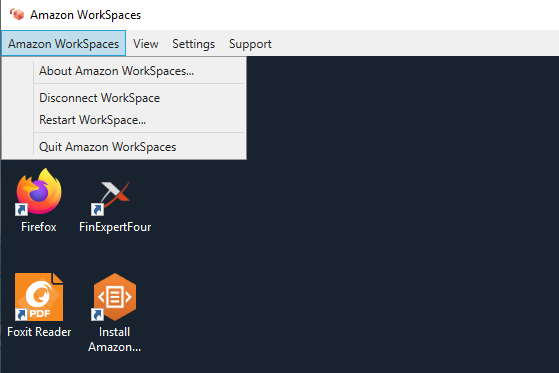Click the 'Install Amazon...' label text

point(114,339)
